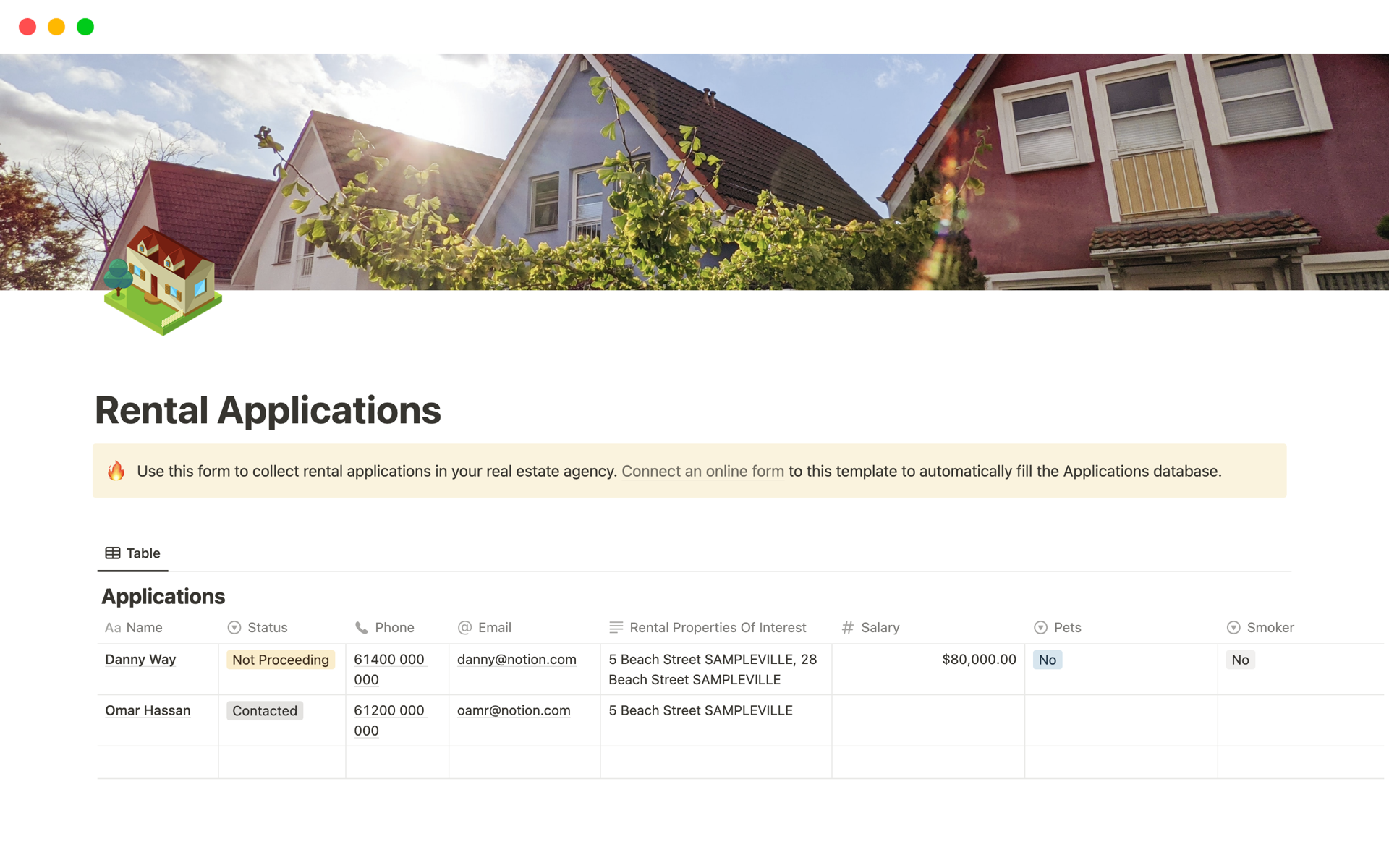Click the Smoker column status icon
Image resolution: width=1389 pixels, height=868 pixels.
pos(1233,627)
